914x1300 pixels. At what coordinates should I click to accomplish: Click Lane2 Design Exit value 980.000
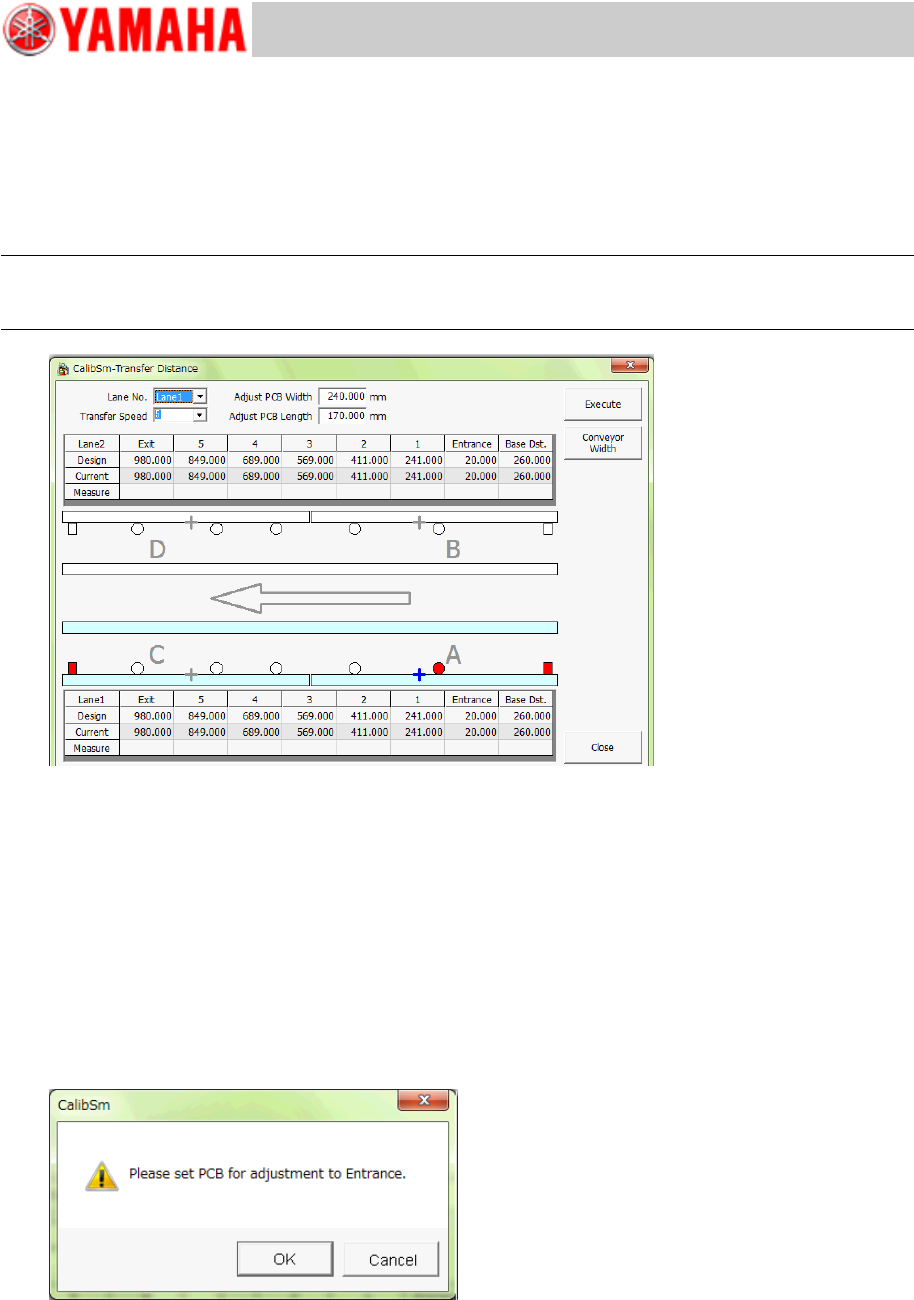(x=146, y=460)
